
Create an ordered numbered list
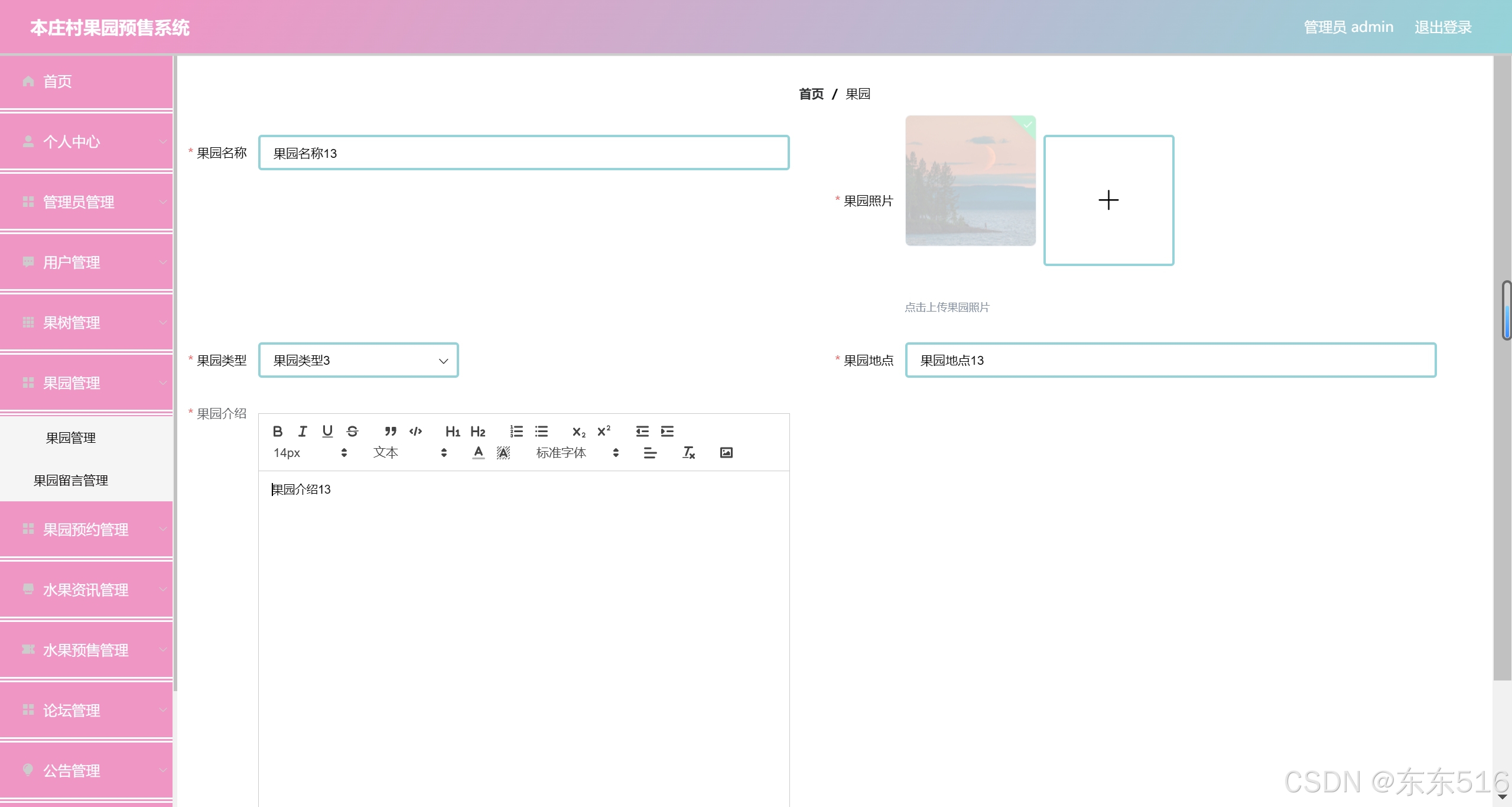click(516, 432)
